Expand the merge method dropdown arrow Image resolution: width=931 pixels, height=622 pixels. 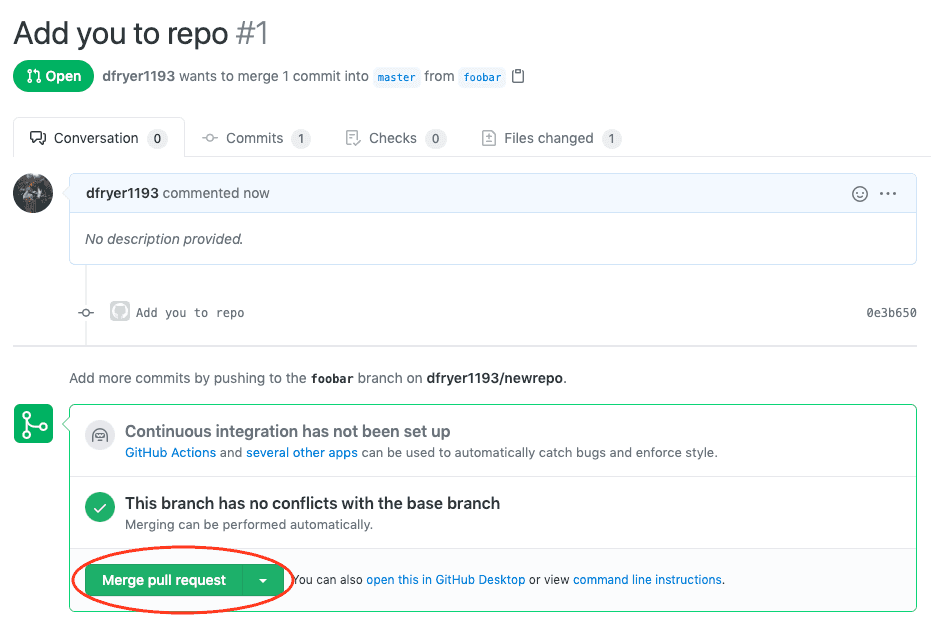pyautogui.click(x=263, y=580)
